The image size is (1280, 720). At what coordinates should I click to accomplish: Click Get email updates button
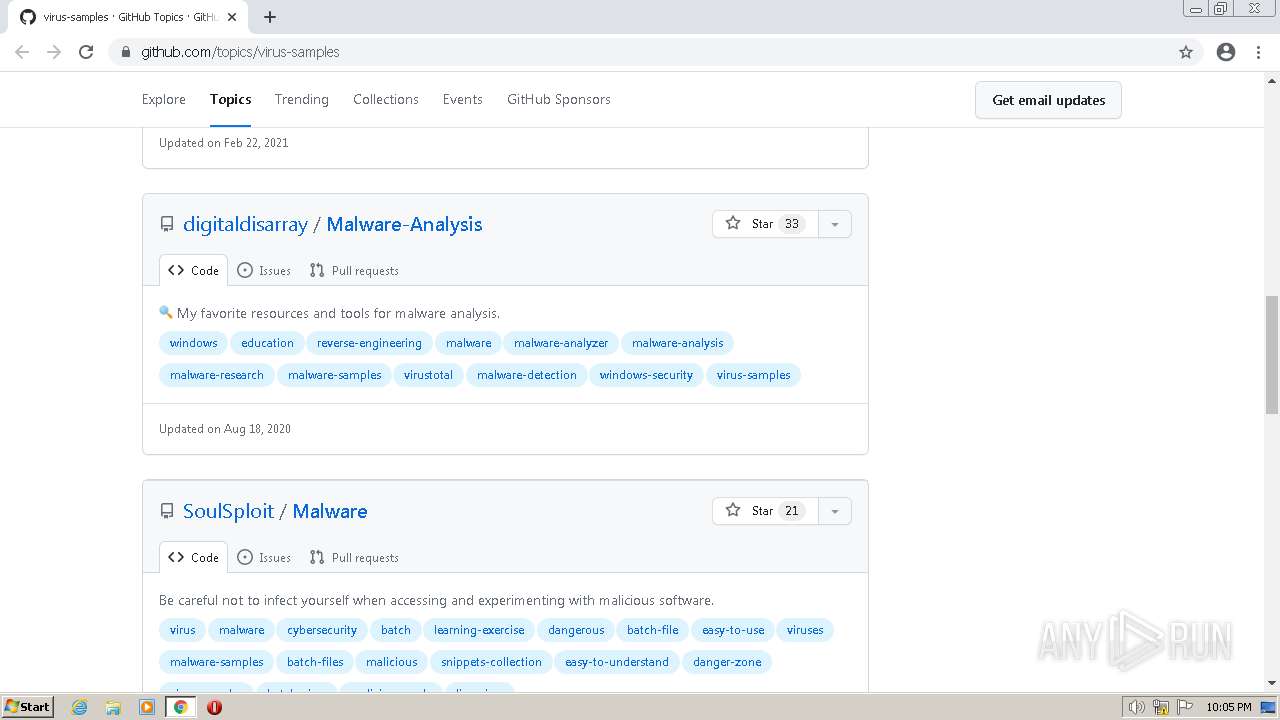(x=1048, y=100)
